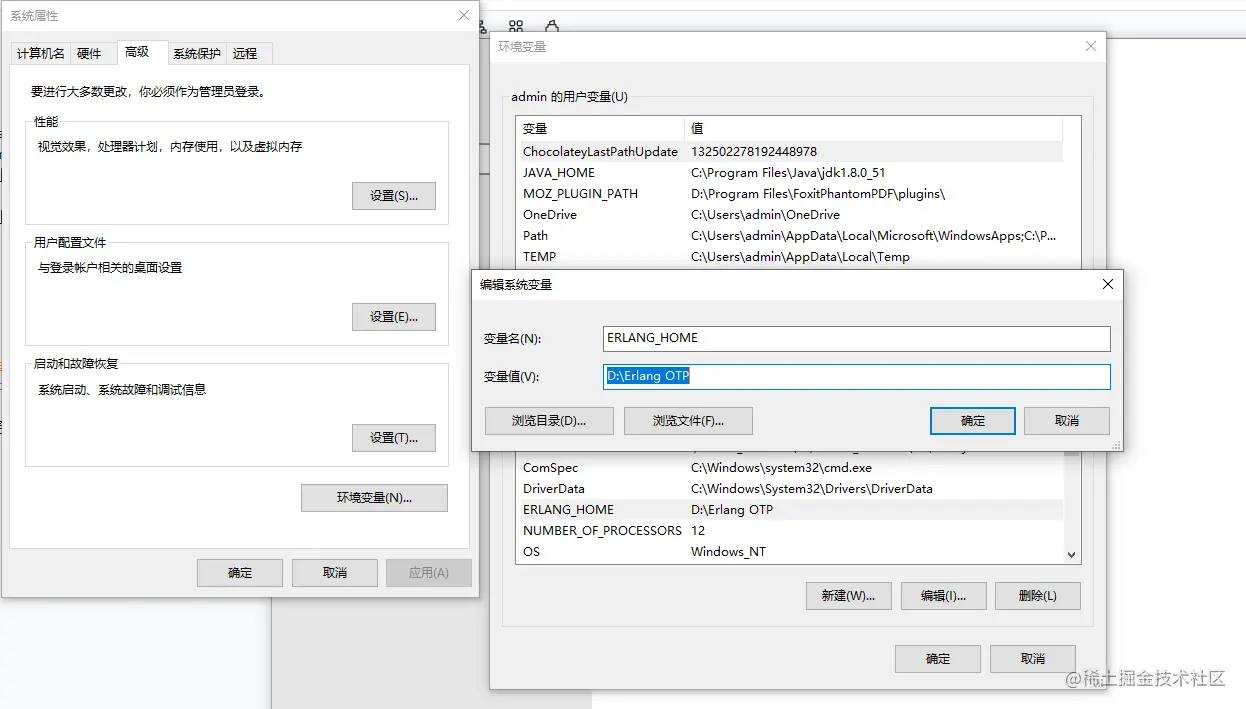Viewport: 1246px width, 709px height.
Task: Click 新建(W)... system variable button
Action: tap(848, 596)
